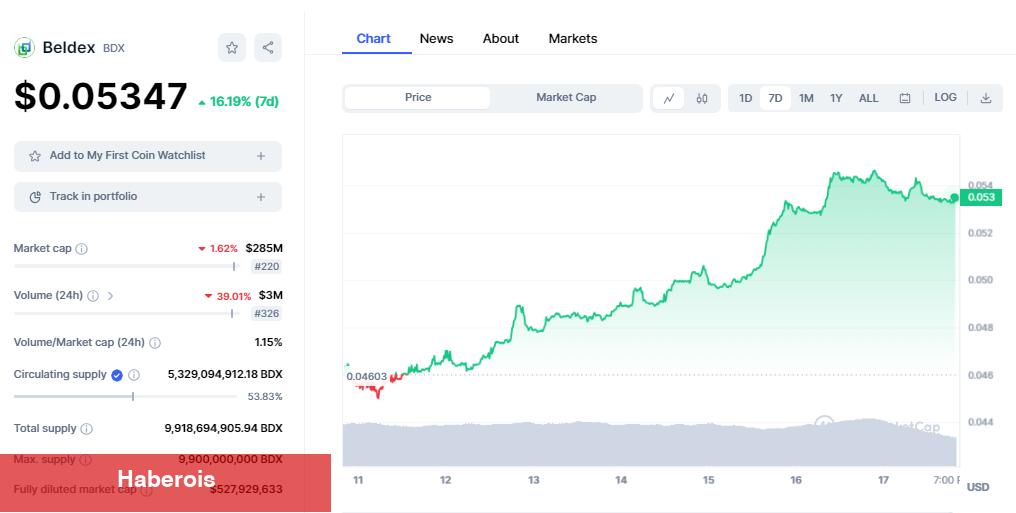Screen dimensions: 1016x513
Task: Select the ALL time range
Action: (x=868, y=98)
